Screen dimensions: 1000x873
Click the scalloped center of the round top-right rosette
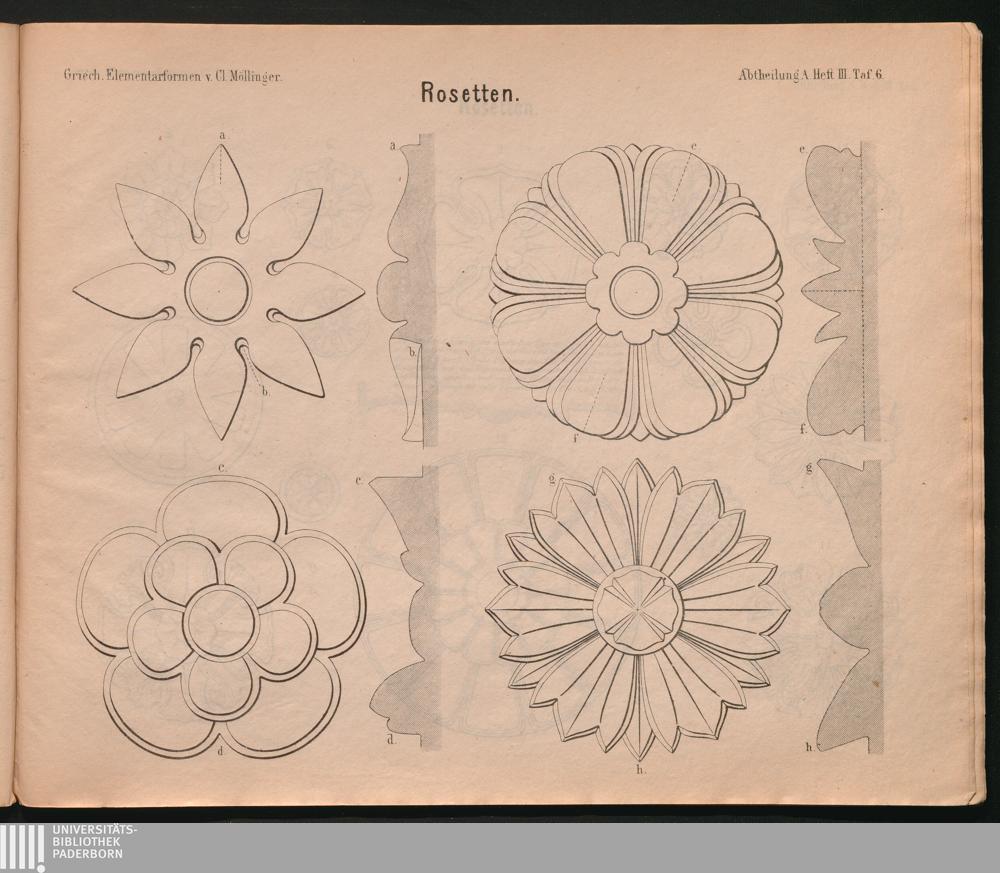[x=636, y=292]
